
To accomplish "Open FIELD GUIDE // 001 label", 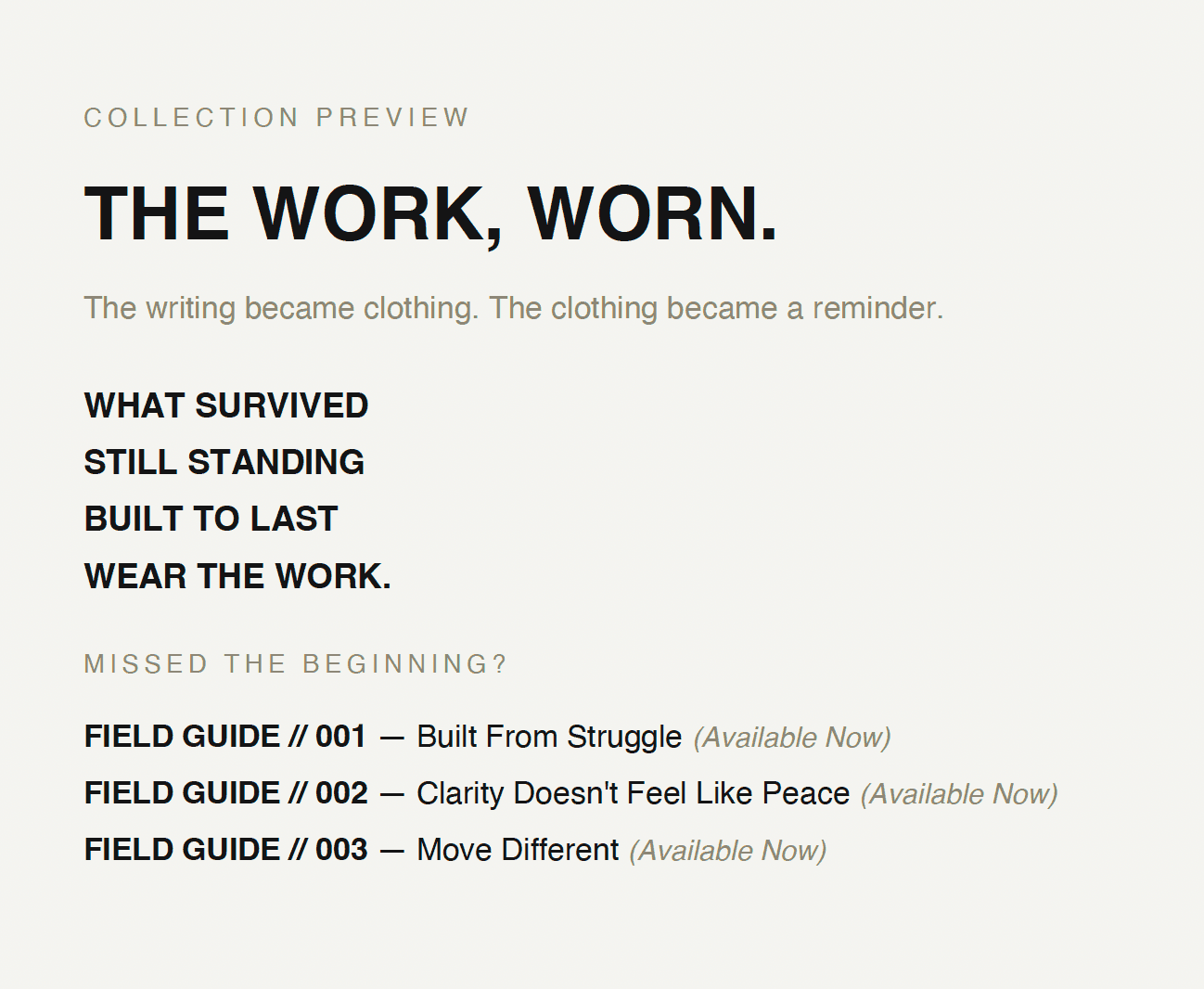I will point(225,737).
